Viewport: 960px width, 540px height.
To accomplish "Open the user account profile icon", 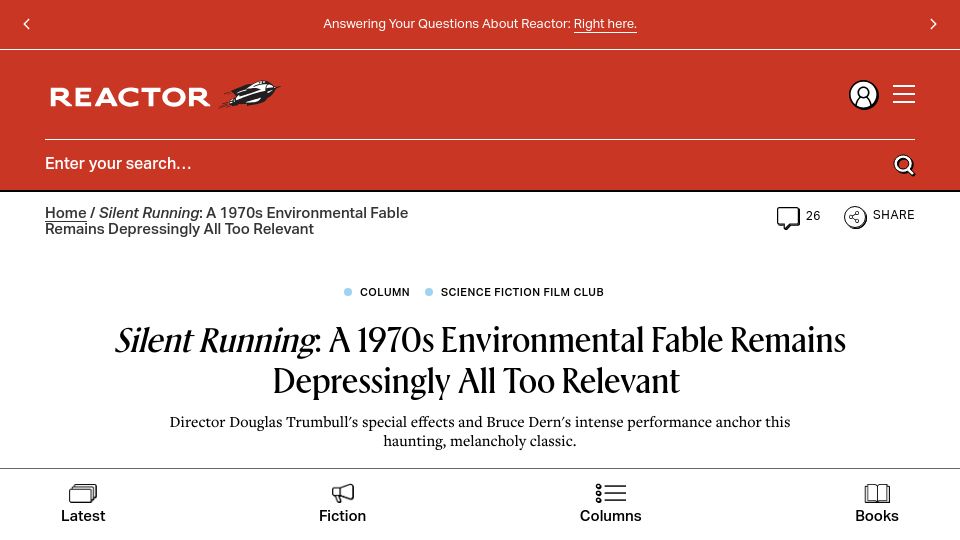I will pyautogui.click(x=863, y=95).
